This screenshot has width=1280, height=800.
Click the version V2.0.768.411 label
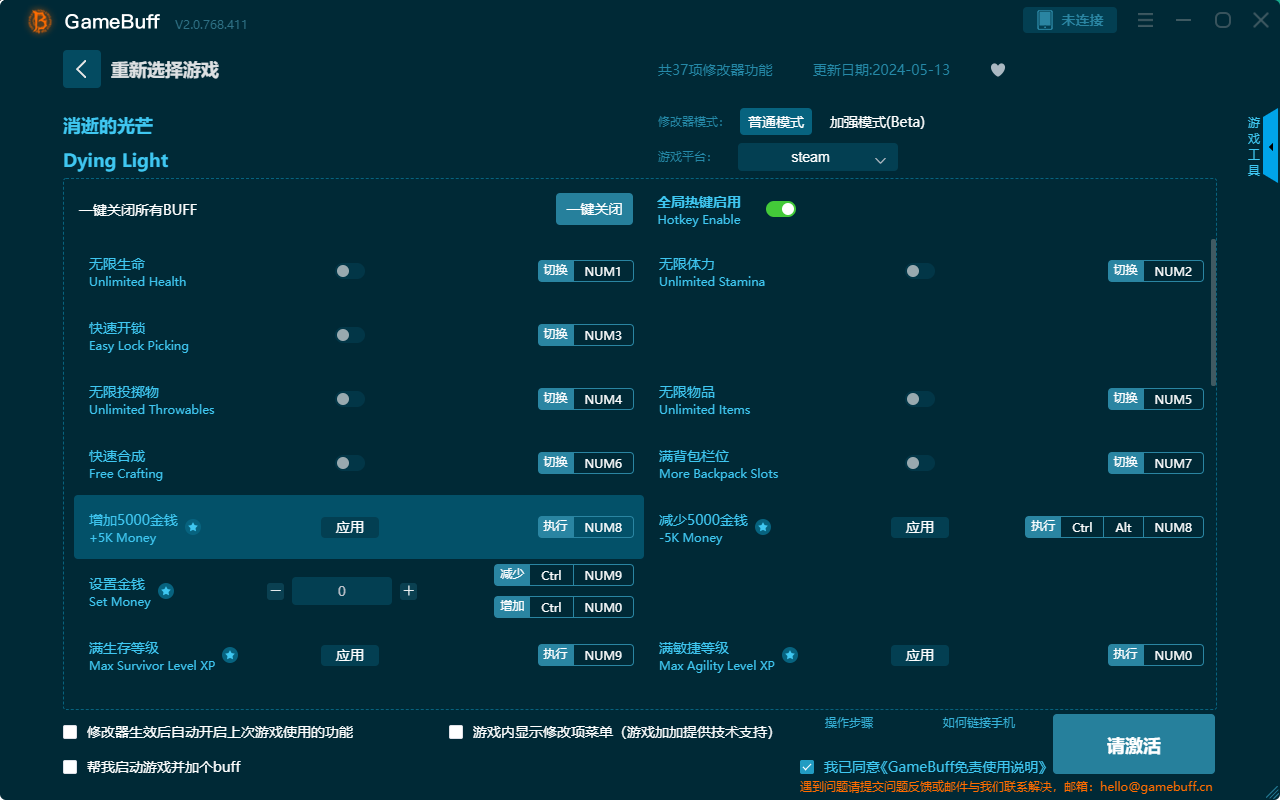211,24
